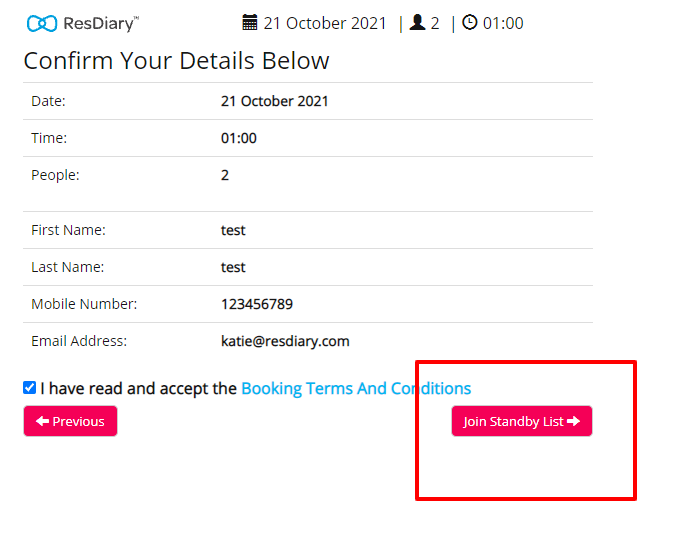Image resolution: width=679 pixels, height=541 pixels.
Task: Click the calendar icon in the header
Action: [250, 23]
